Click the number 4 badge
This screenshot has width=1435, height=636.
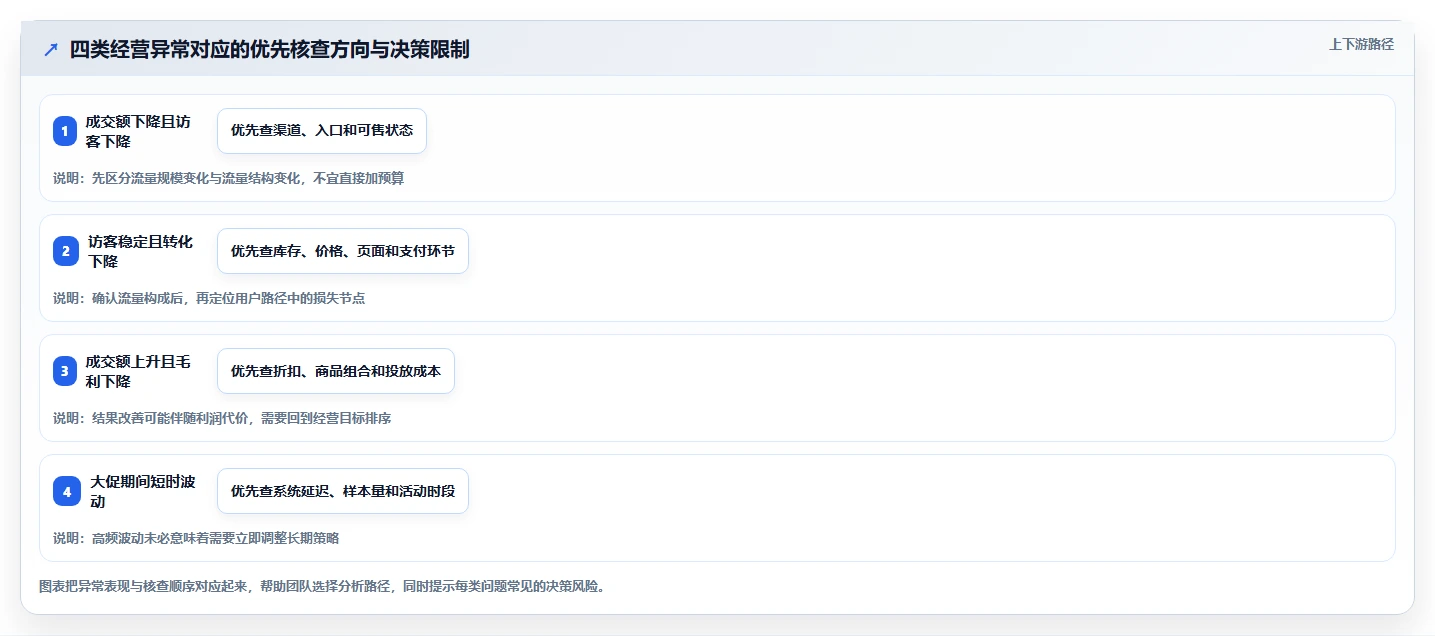click(67, 491)
